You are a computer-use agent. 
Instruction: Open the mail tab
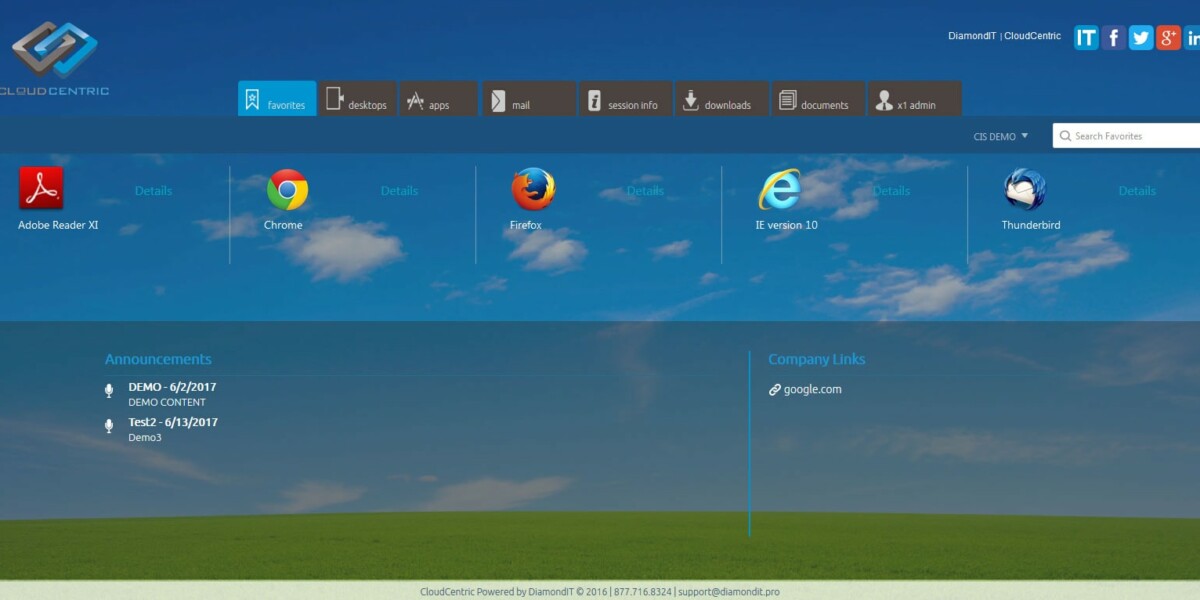pyautogui.click(x=529, y=99)
